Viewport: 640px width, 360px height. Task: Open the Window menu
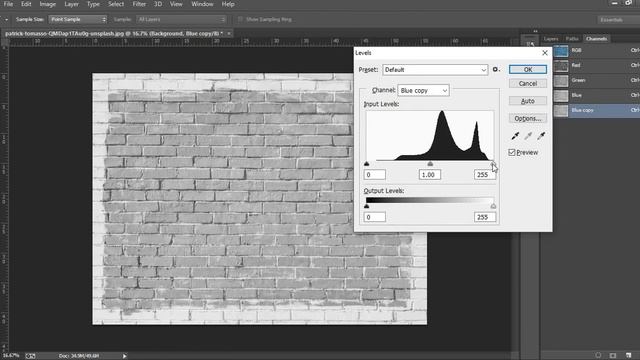(x=202, y=4)
